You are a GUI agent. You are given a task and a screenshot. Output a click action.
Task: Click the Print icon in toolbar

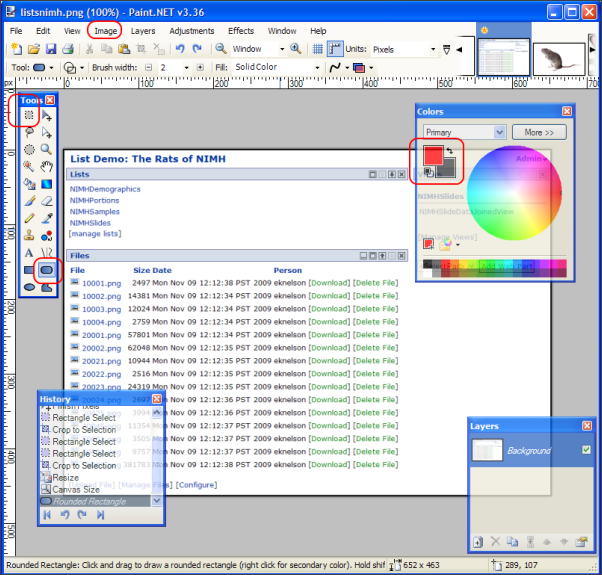coord(68,49)
